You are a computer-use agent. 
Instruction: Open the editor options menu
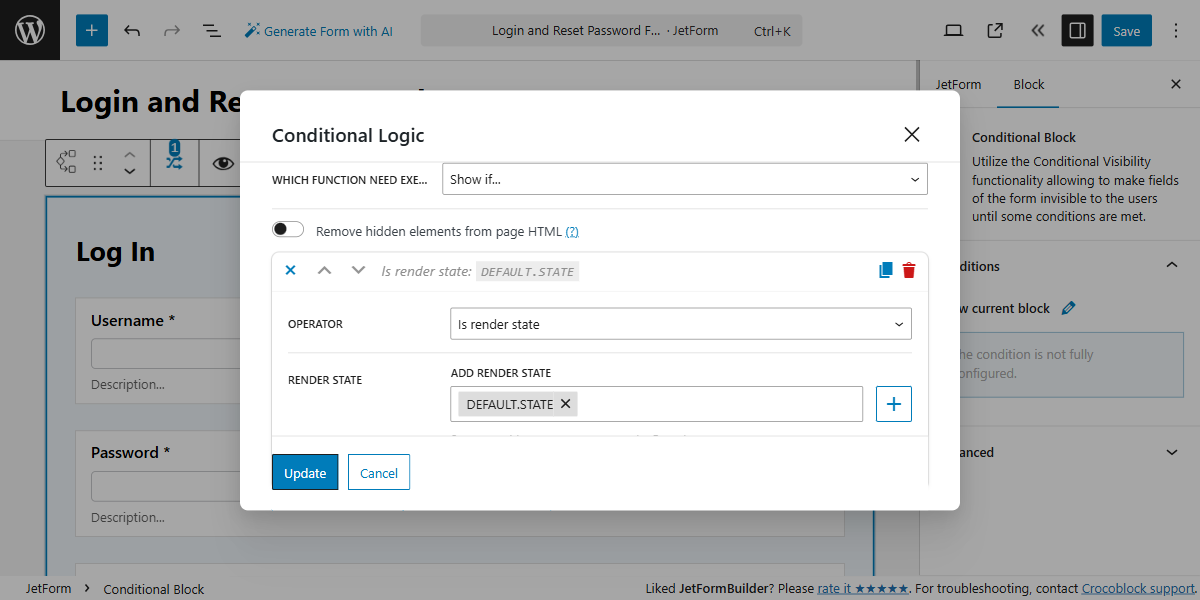(x=1175, y=31)
